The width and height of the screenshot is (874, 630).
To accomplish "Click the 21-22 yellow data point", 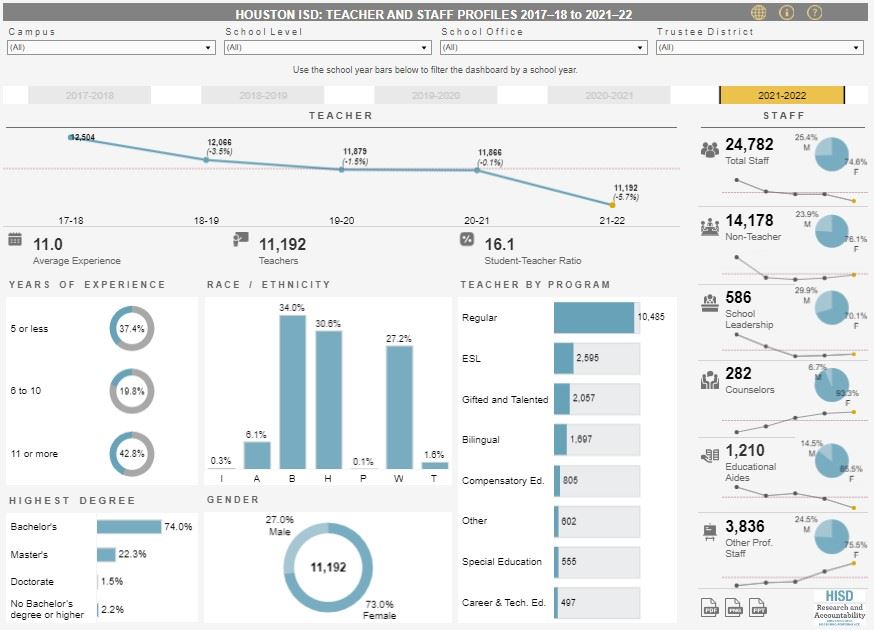I will coord(612,205).
